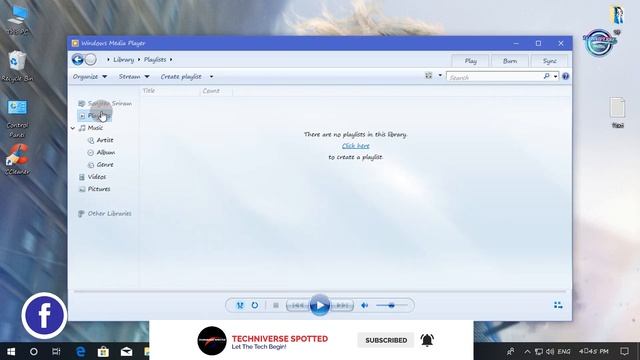
Task: Select Playlists in the navigation pane
Action: (95, 116)
